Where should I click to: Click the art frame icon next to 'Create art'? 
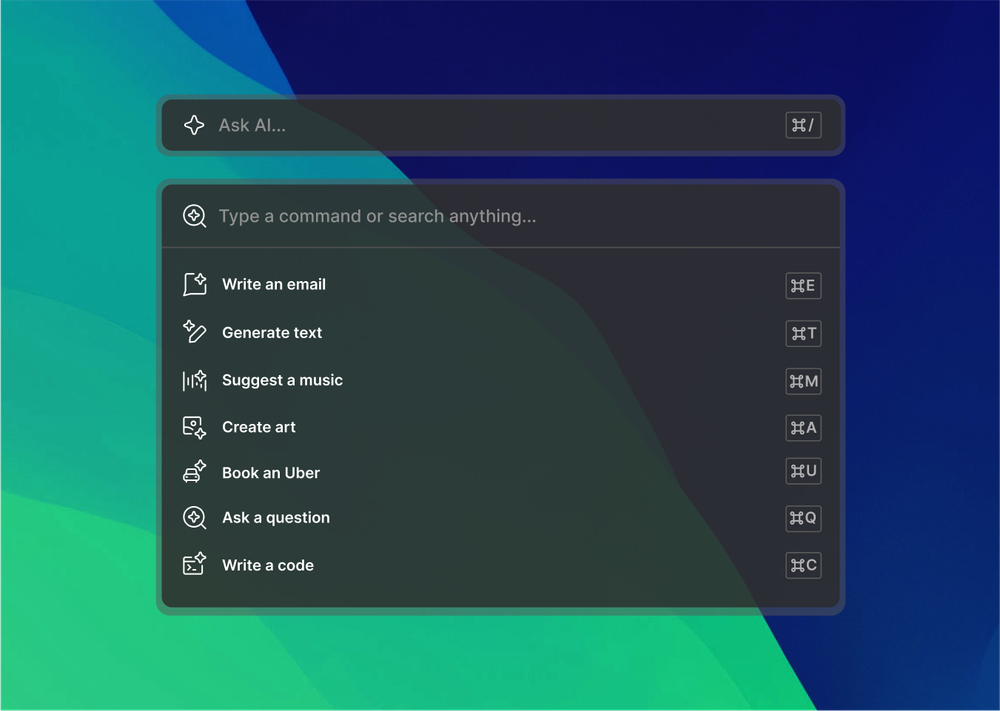(x=196, y=427)
